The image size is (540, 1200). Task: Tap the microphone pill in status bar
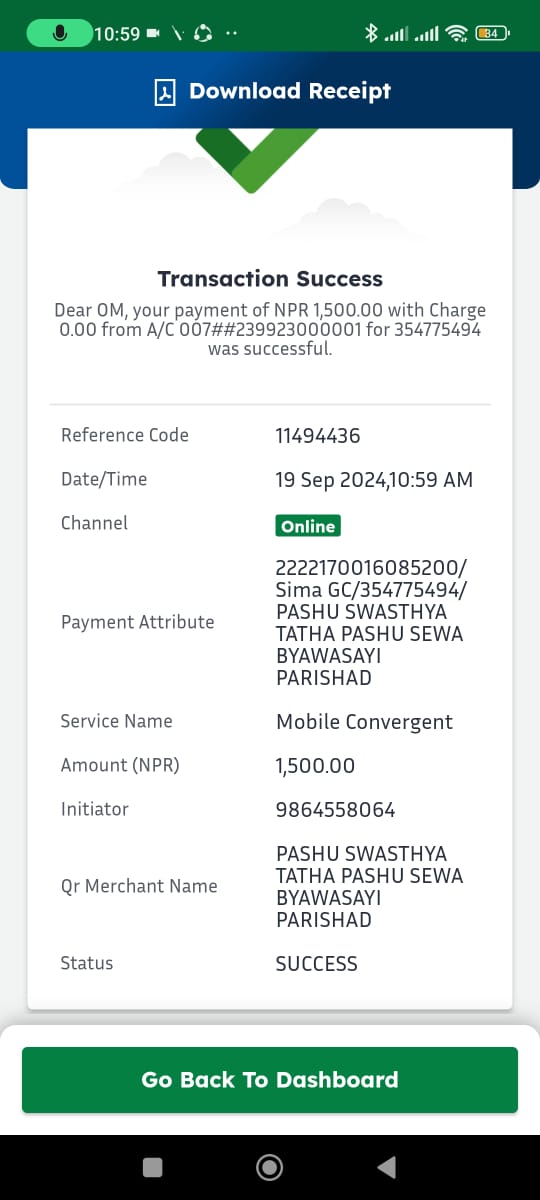pos(58,33)
